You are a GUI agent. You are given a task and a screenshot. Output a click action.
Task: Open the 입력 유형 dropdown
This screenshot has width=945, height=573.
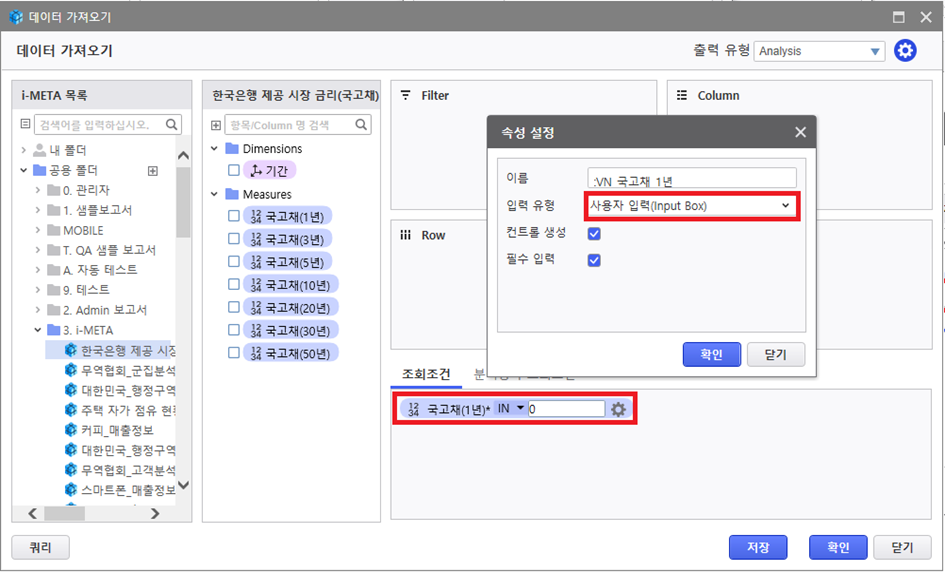[x=691, y=206]
